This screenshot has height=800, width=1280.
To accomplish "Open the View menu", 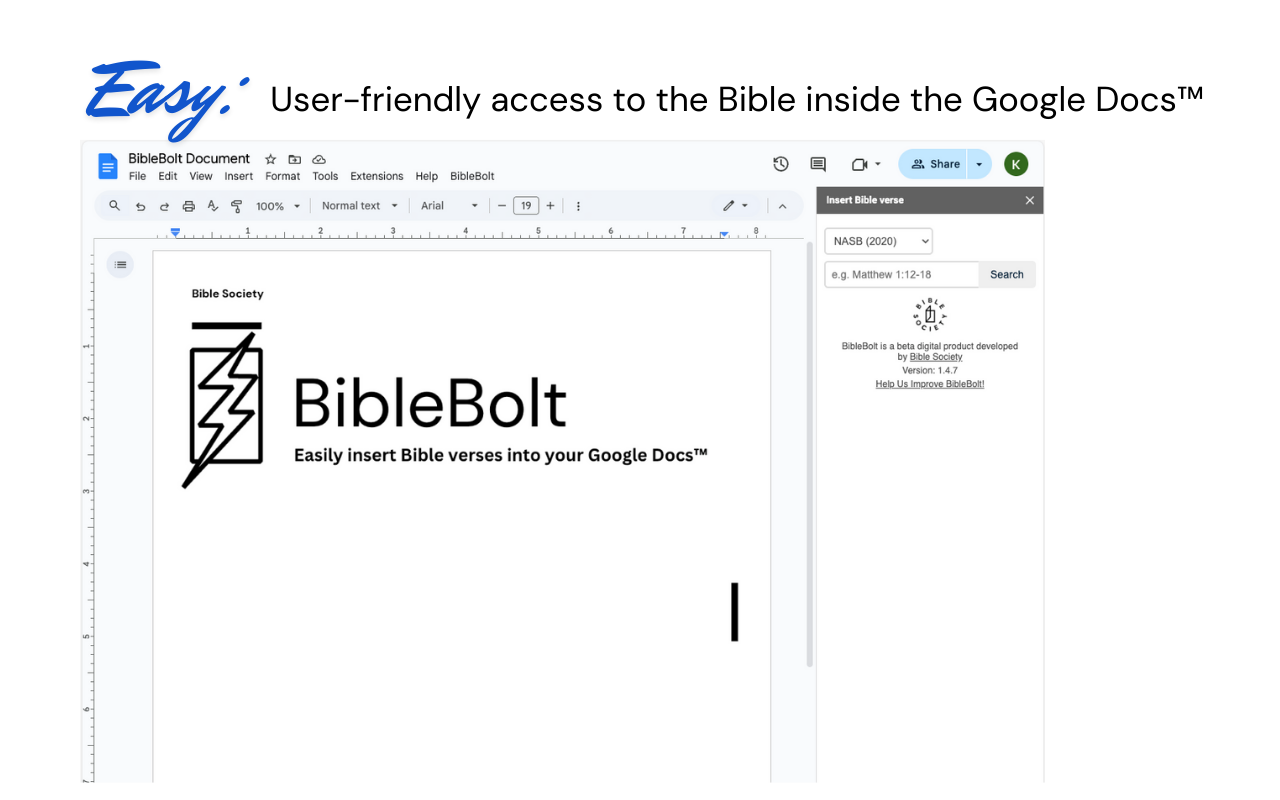I will point(201,176).
